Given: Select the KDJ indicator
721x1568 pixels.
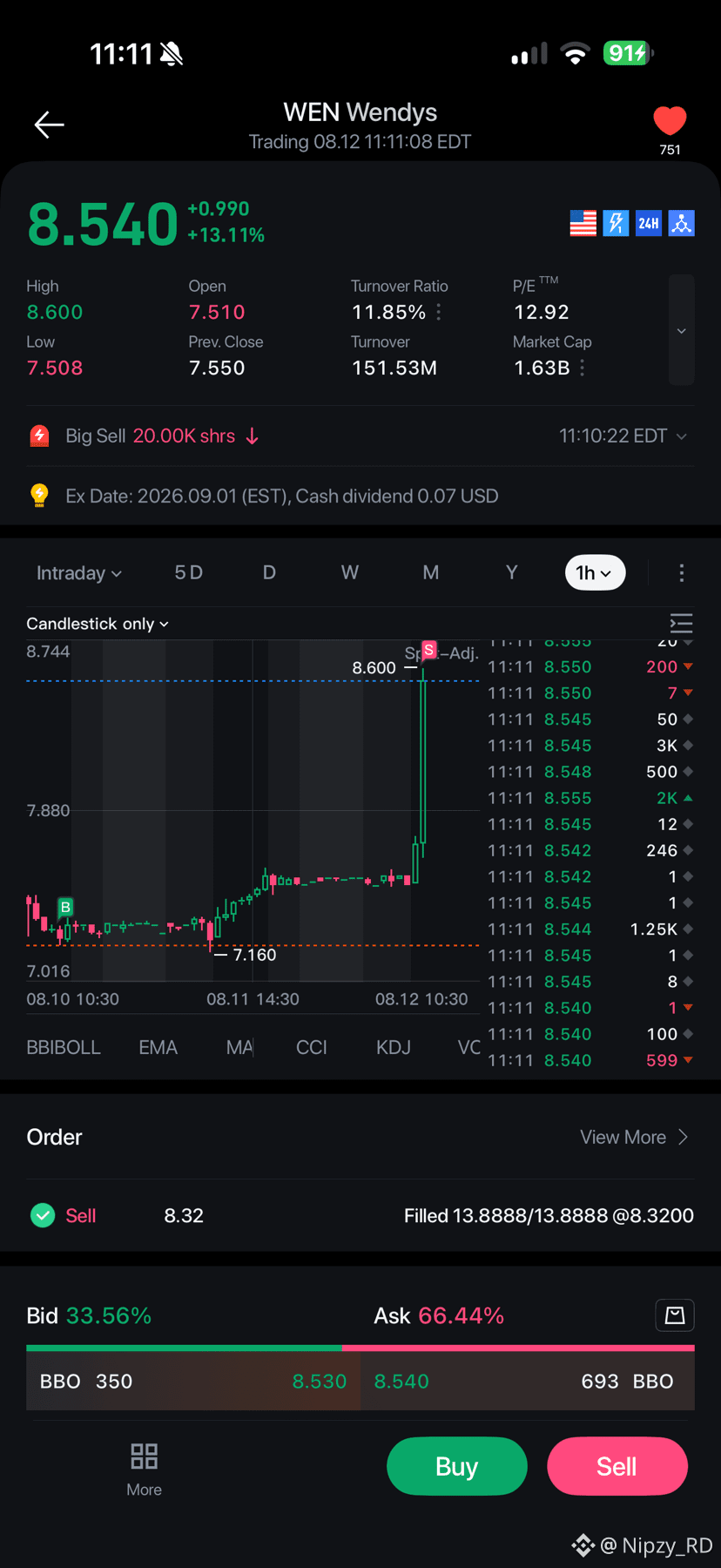Looking at the screenshot, I should (393, 1047).
